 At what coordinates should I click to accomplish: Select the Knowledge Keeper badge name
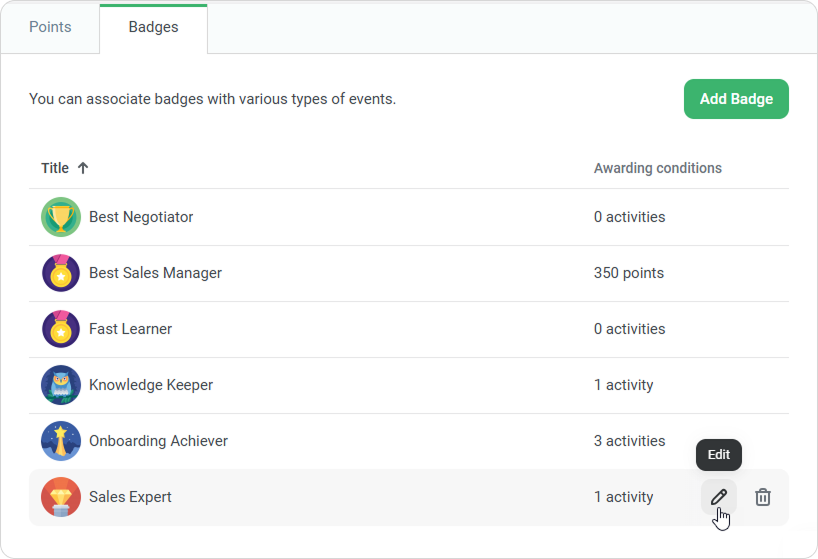click(x=151, y=385)
